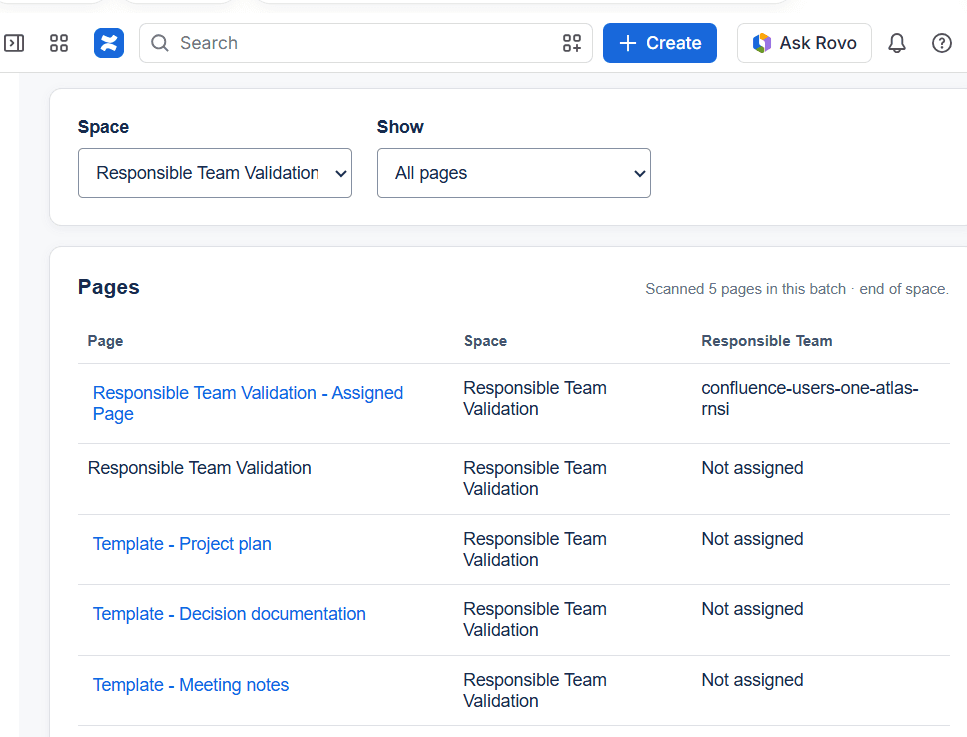Click the scanned 5 pages status text

(797, 289)
